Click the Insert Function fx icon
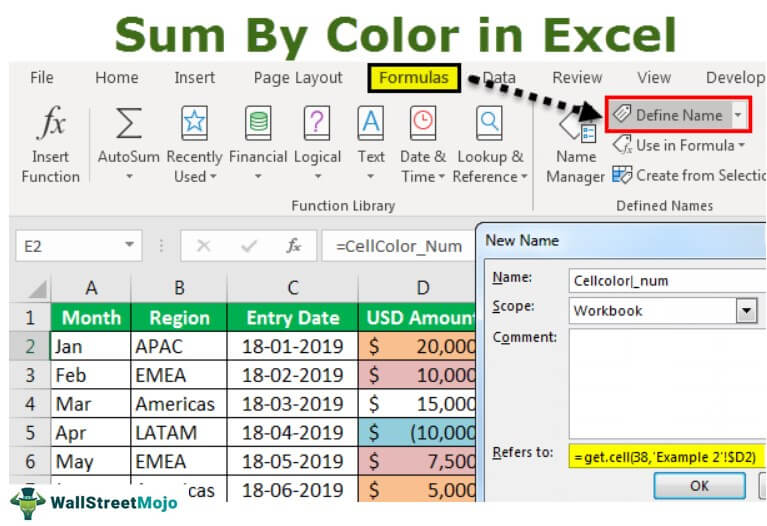This screenshot has height=526, width=767. point(51,124)
